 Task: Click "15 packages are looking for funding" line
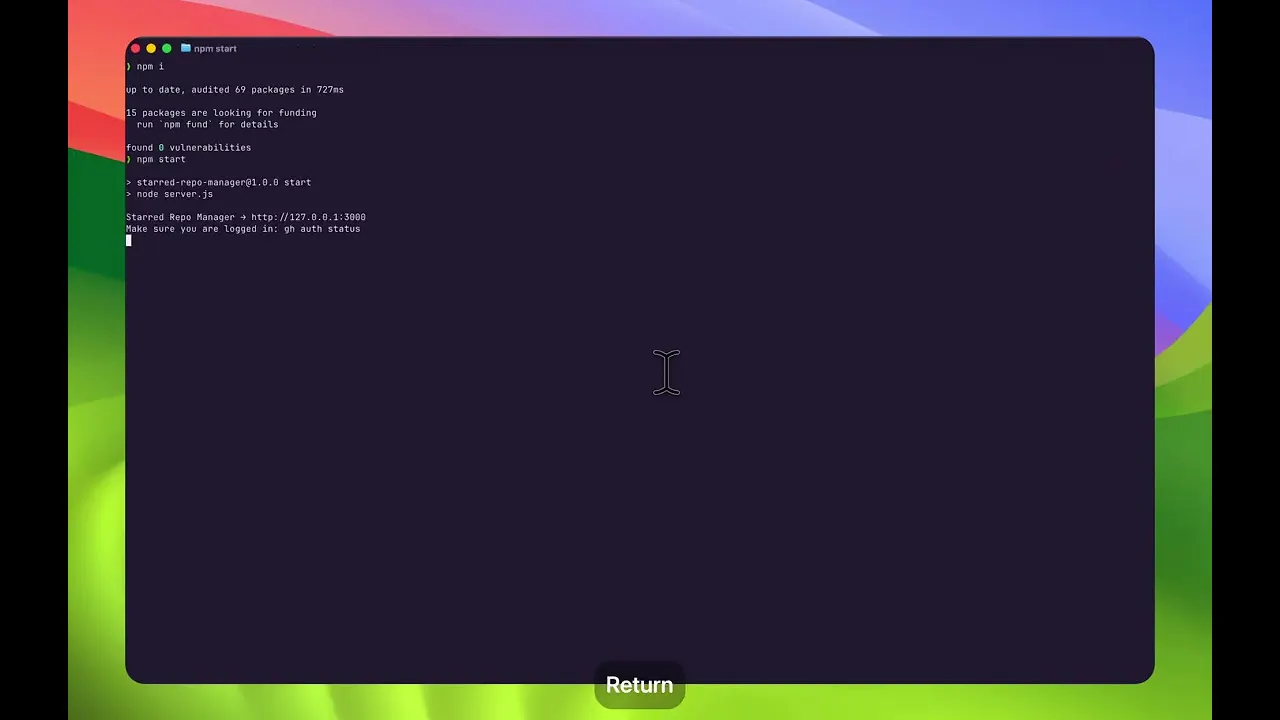coord(221,113)
